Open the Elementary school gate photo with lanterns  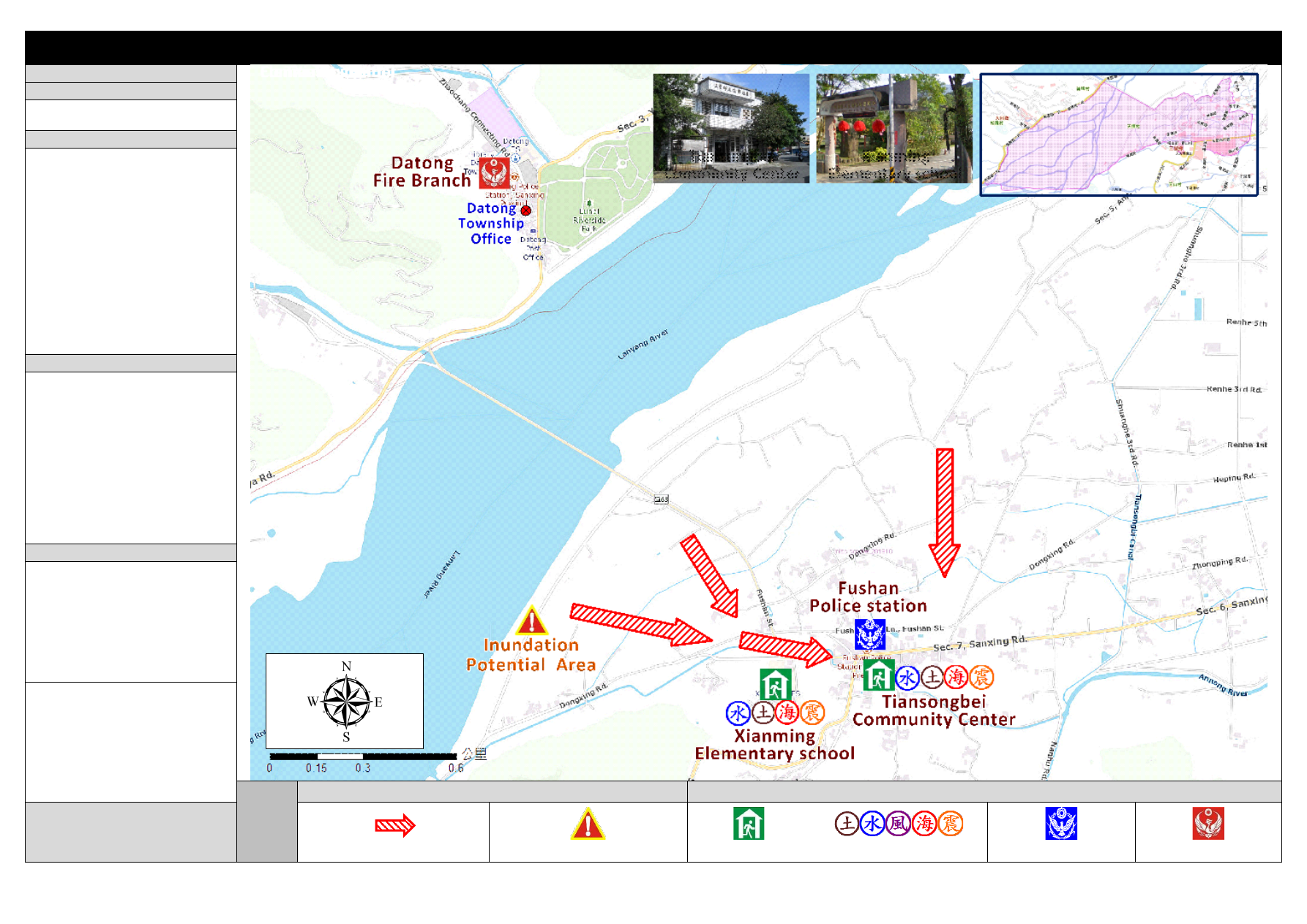pos(894,128)
